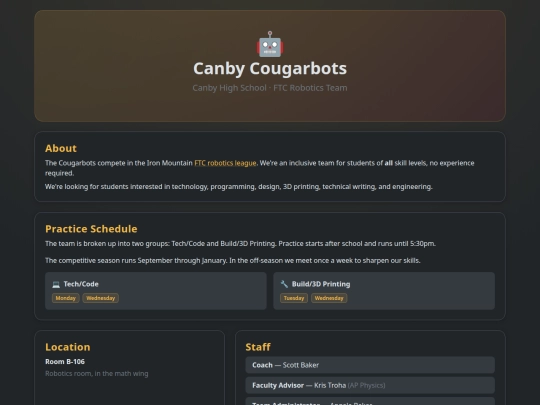Click the Monday tag under Tech/Code

tap(65, 298)
